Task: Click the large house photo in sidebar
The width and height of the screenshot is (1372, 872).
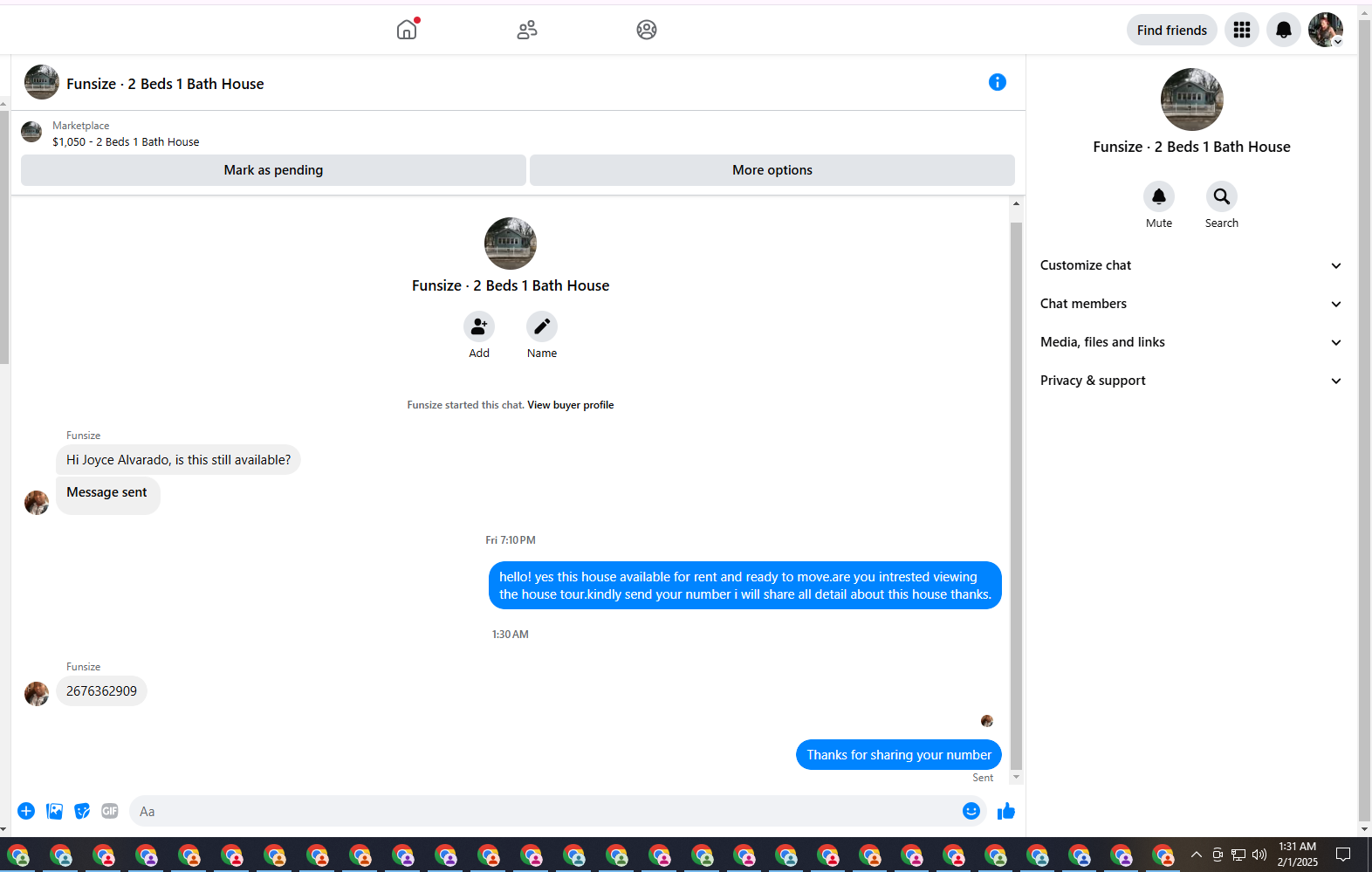Action: coord(1192,100)
